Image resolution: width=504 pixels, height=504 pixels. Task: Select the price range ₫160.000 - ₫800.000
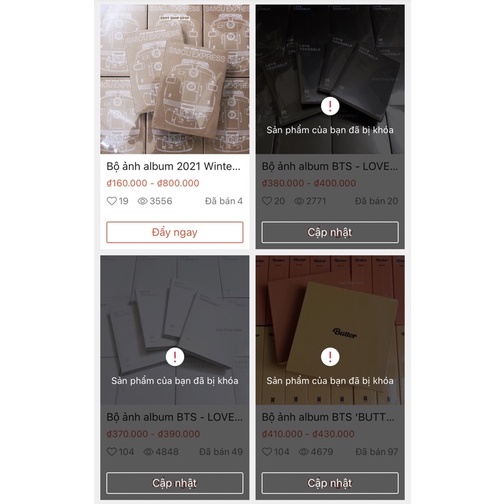point(153,183)
